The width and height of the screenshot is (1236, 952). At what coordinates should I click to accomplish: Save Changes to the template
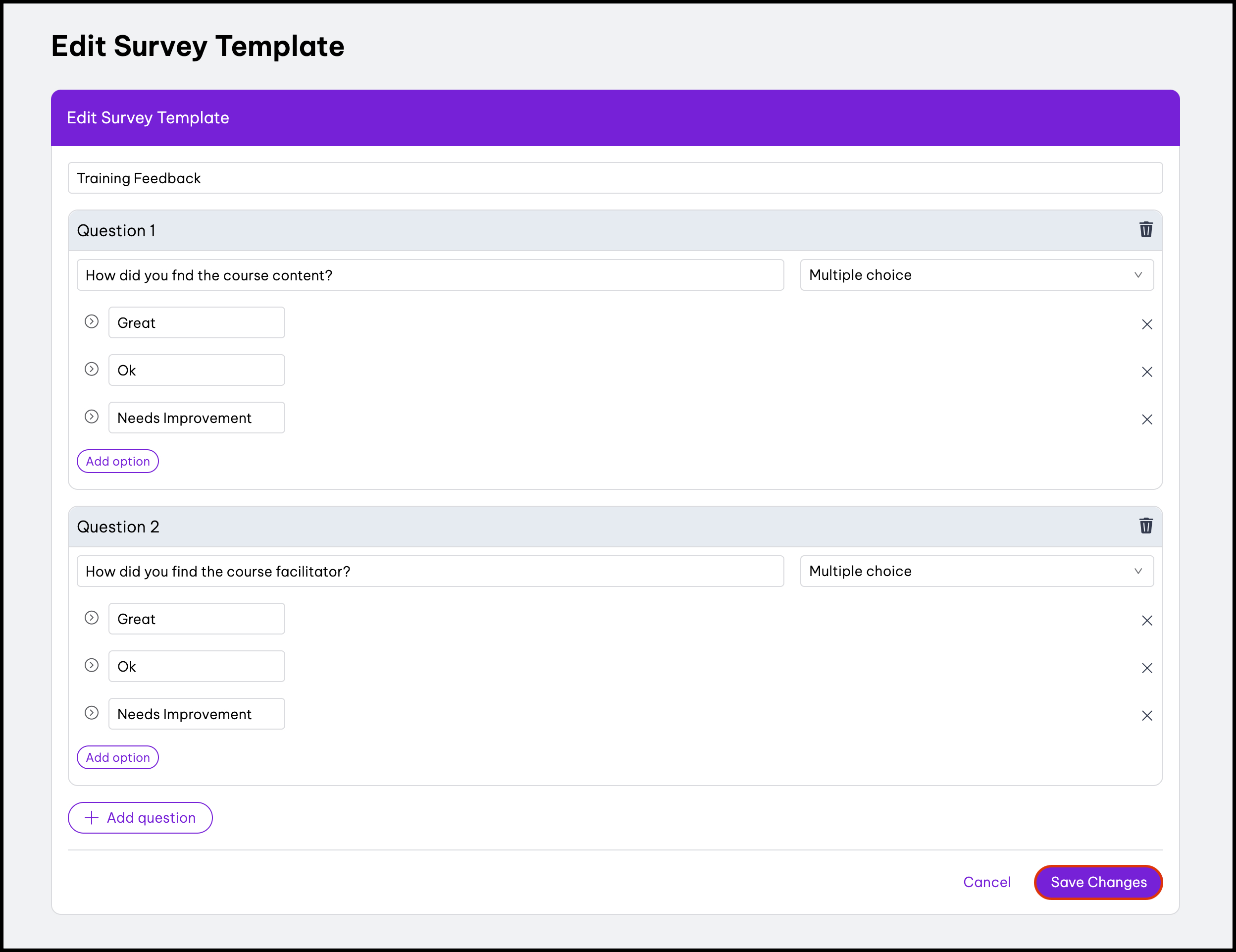point(1098,882)
